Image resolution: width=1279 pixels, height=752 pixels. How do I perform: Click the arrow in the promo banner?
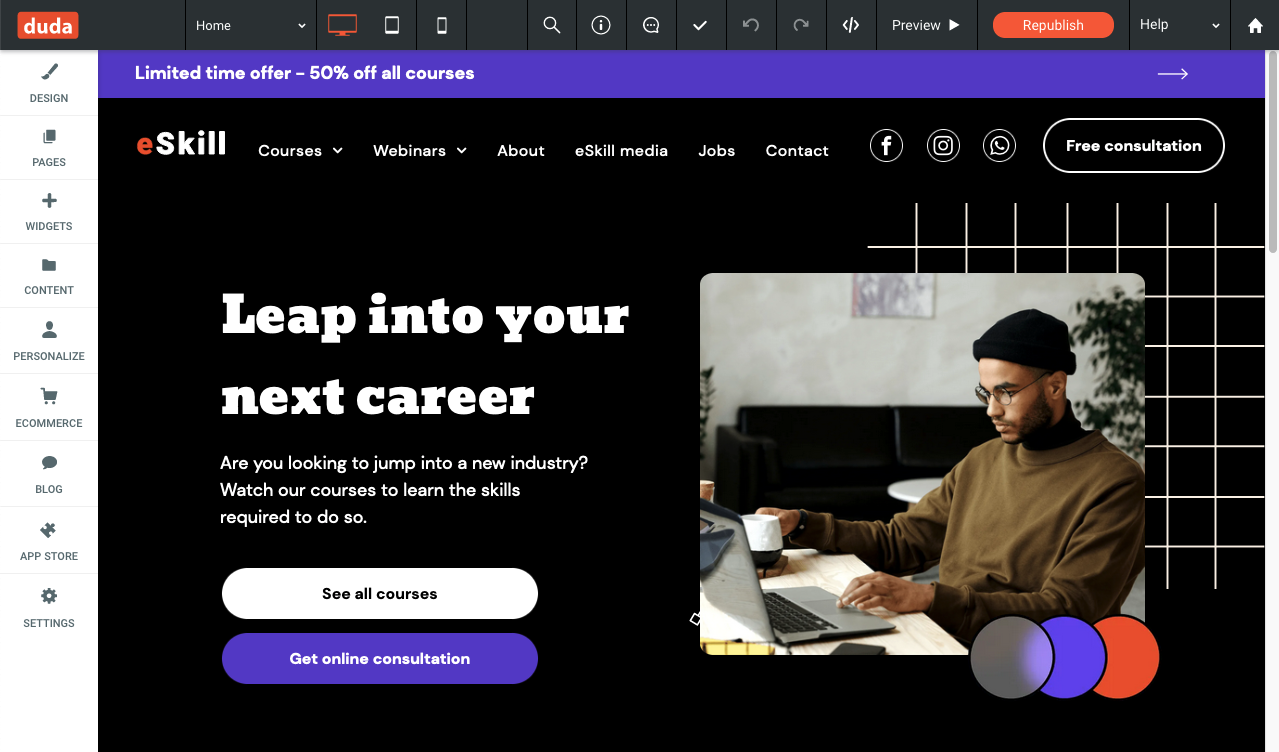1172,74
